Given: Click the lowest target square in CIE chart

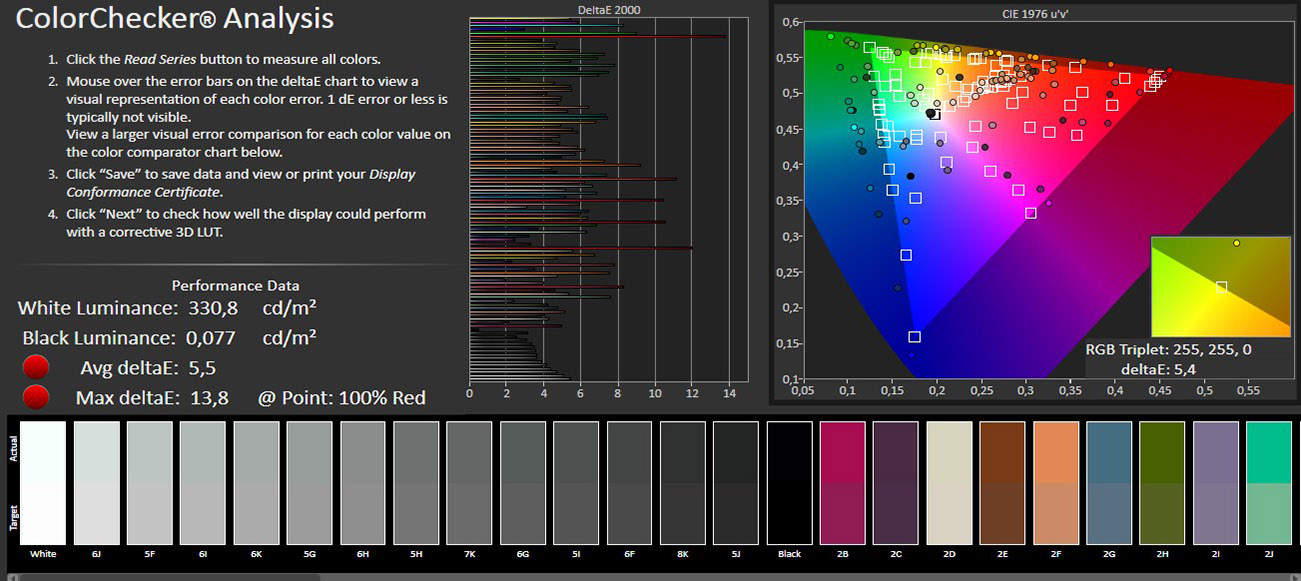Looking at the screenshot, I should (914, 337).
